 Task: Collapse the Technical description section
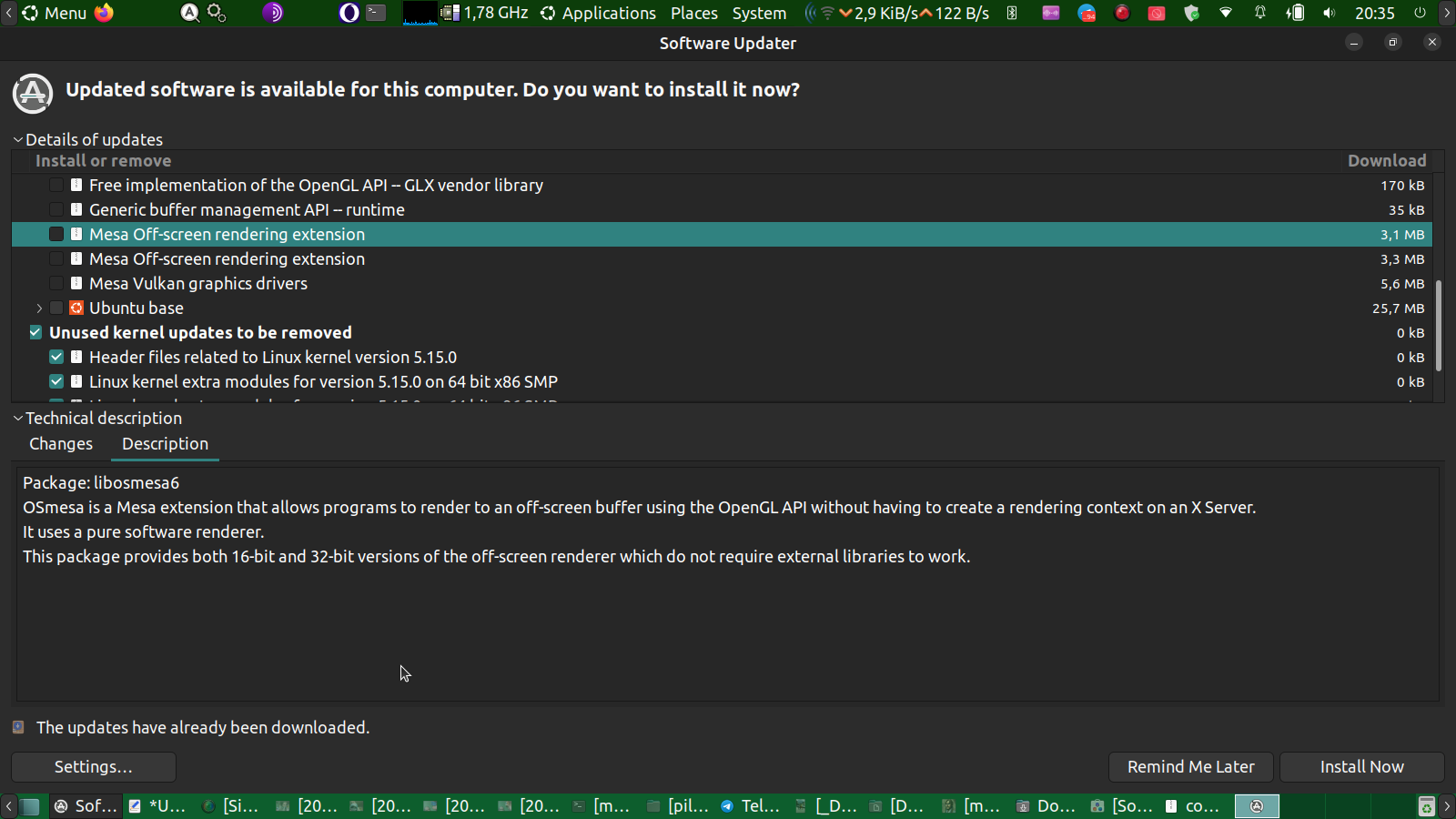18,418
